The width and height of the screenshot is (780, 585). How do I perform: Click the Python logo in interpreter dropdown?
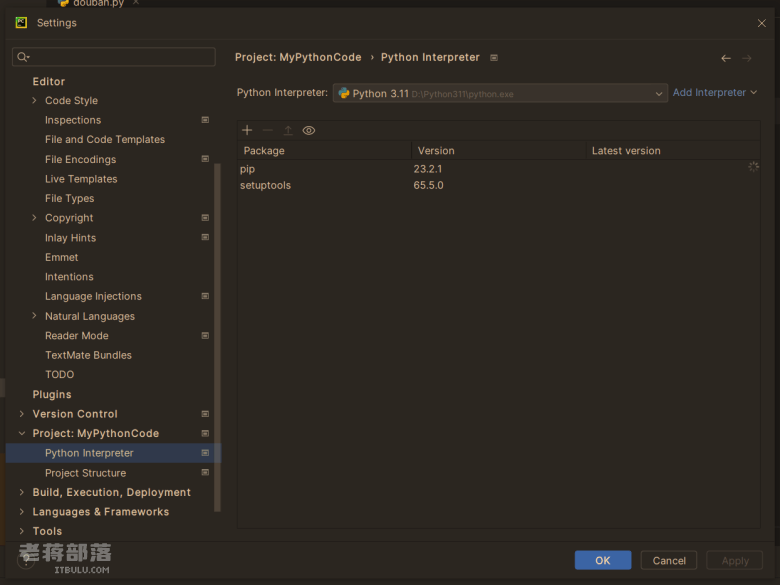point(344,93)
